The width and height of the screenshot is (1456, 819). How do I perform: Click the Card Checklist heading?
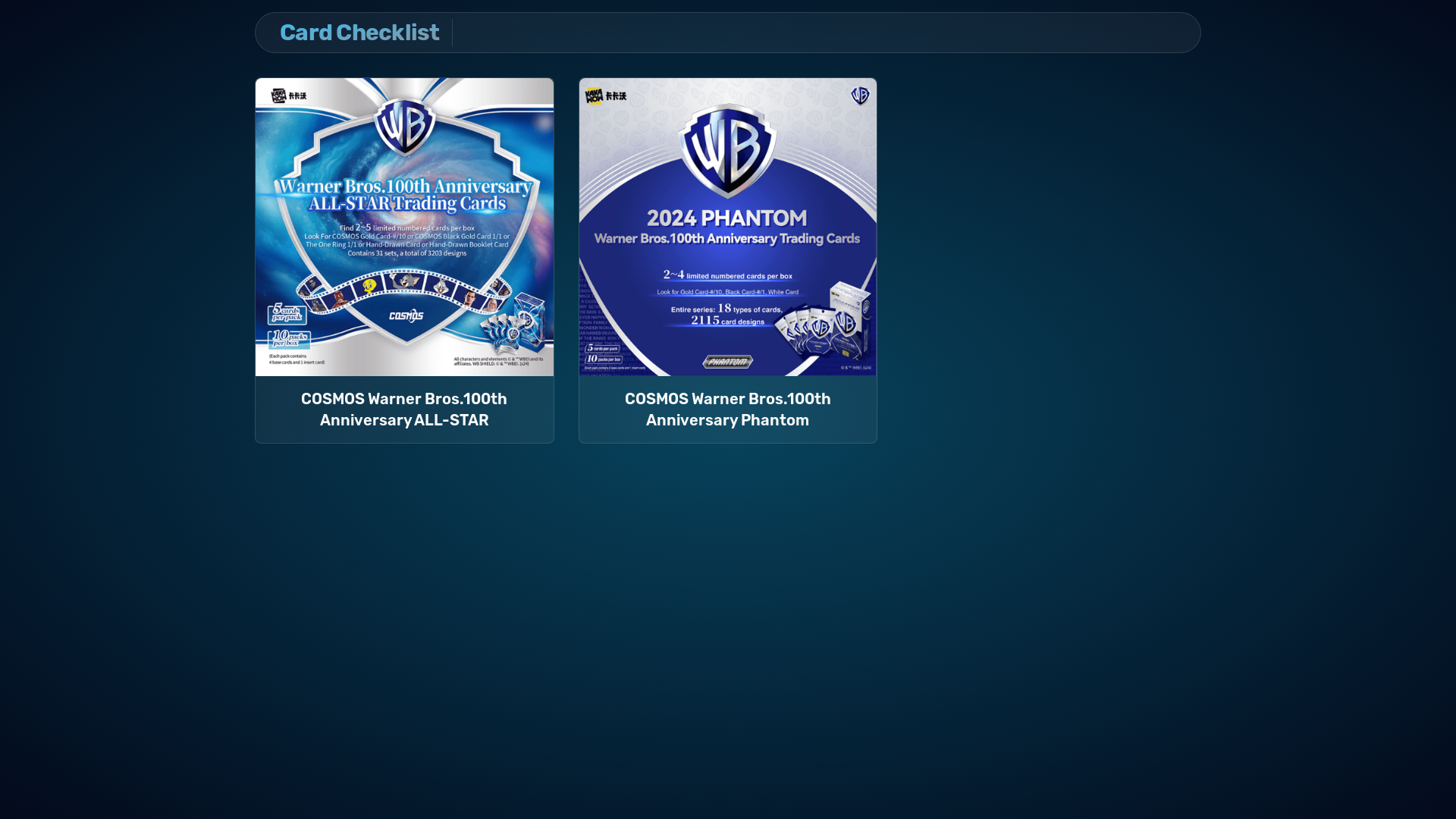359,33
